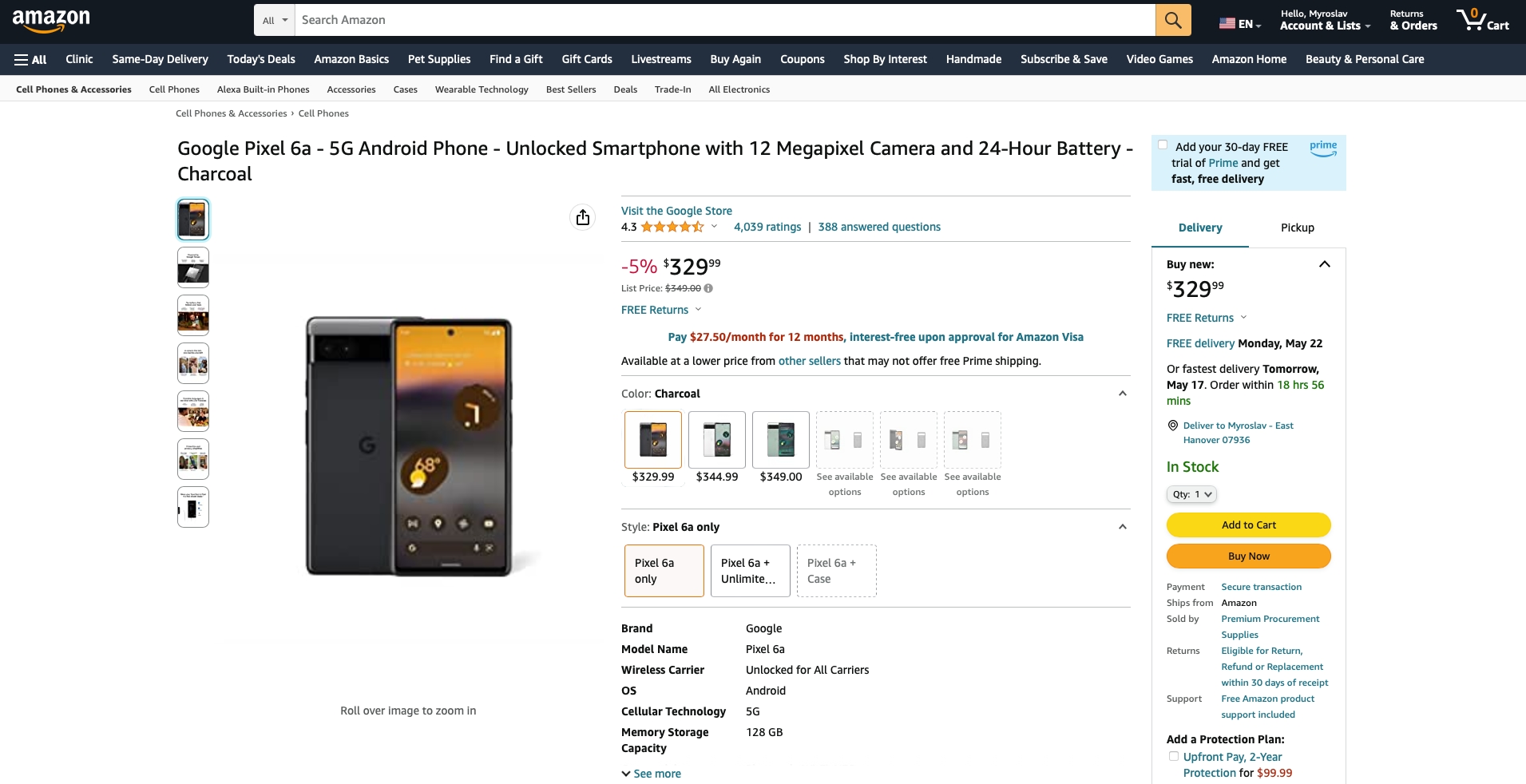Click the Add to Cart button

(x=1249, y=525)
